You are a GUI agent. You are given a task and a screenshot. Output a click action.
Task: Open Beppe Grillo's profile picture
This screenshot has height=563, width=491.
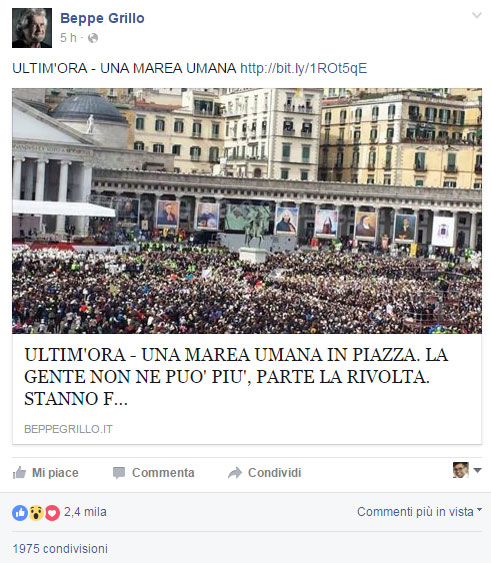tap(32, 28)
